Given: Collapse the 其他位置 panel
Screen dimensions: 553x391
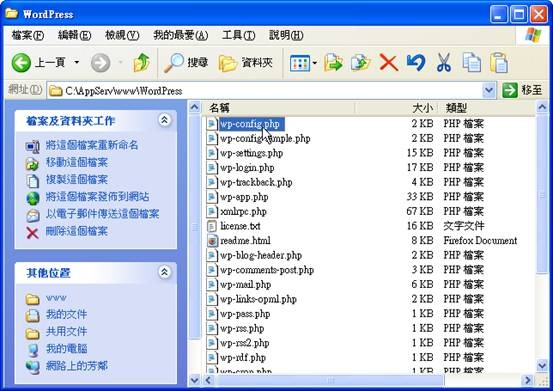Looking at the screenshot, I should pyautogui.click(x=164, y=272).
